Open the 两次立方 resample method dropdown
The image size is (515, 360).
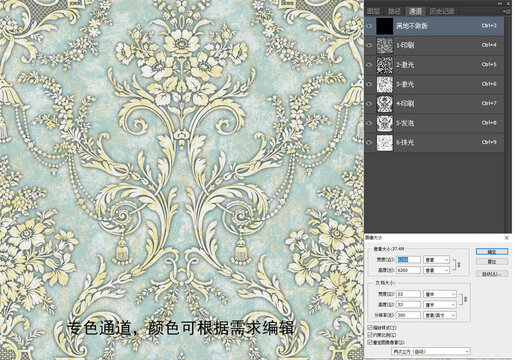click(431, 351)
